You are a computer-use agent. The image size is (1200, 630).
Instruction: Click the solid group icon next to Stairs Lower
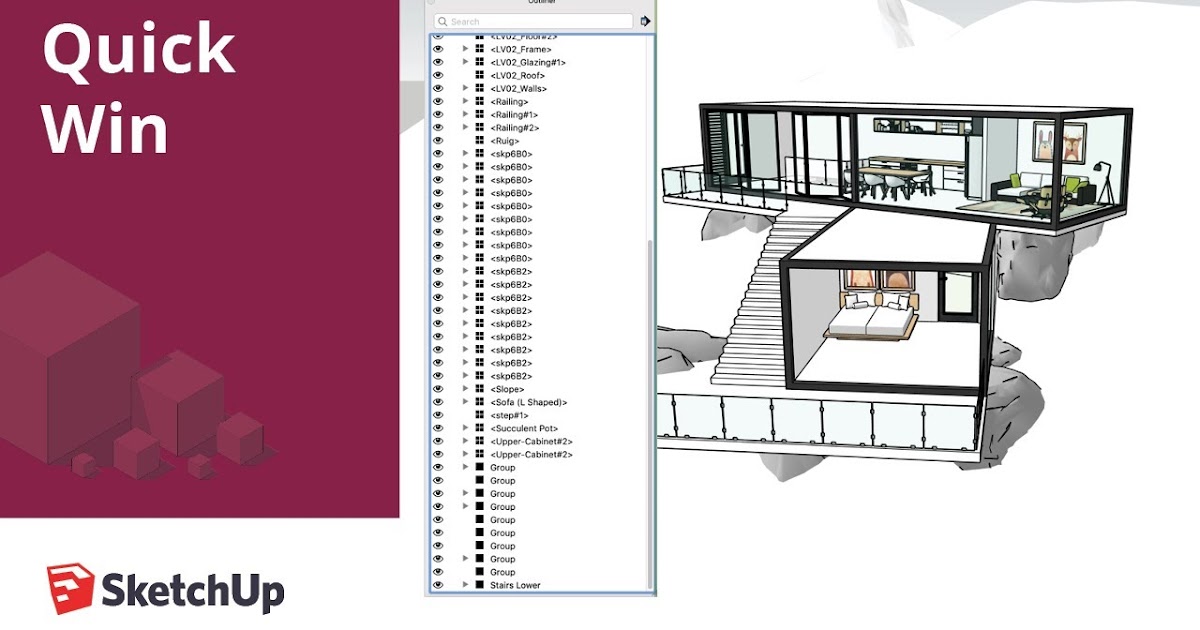(x=481, y=586)
